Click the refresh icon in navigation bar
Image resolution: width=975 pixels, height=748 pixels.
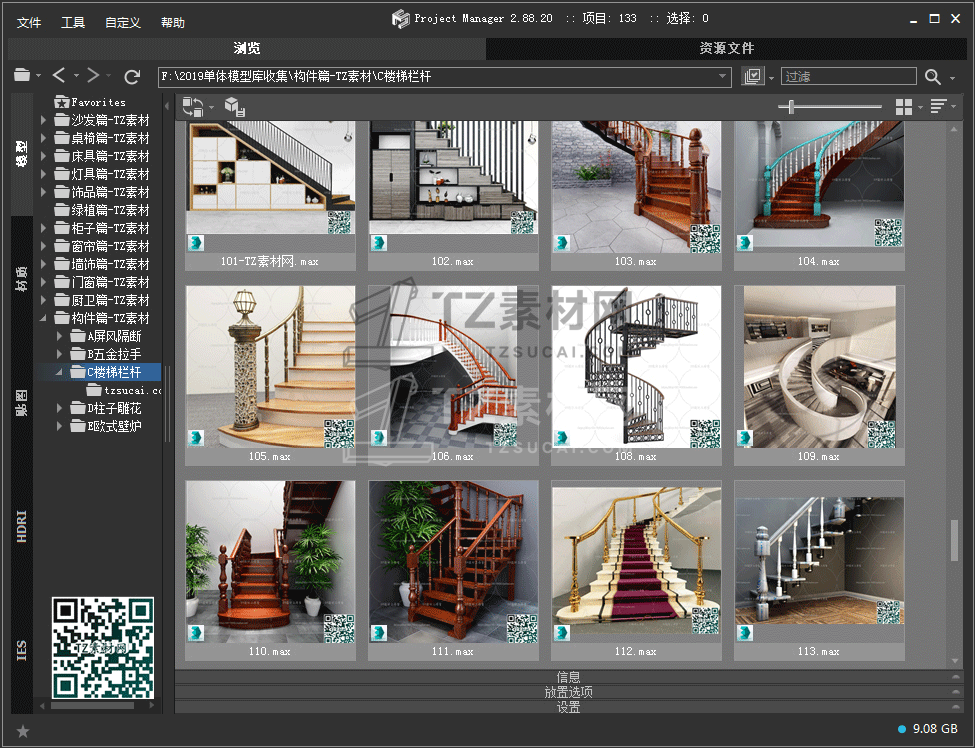131,76
